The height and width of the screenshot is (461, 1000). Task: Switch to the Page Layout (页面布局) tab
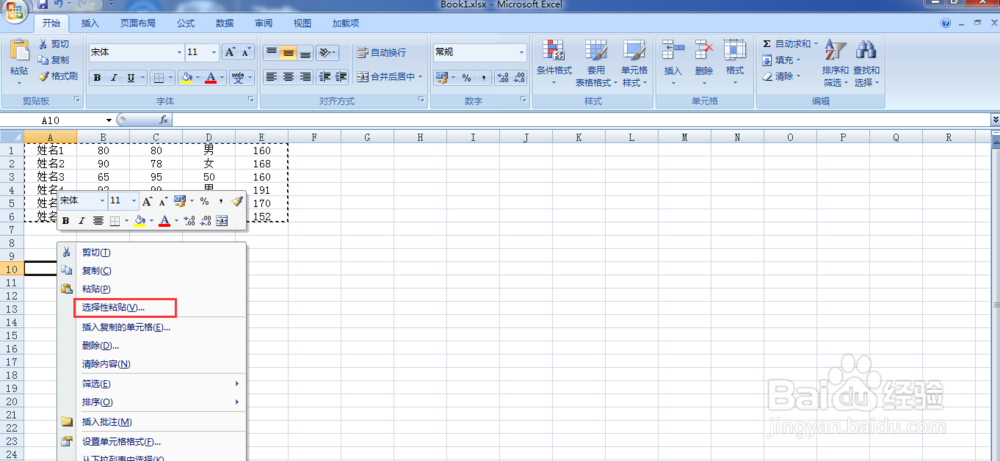pos(138,24)
